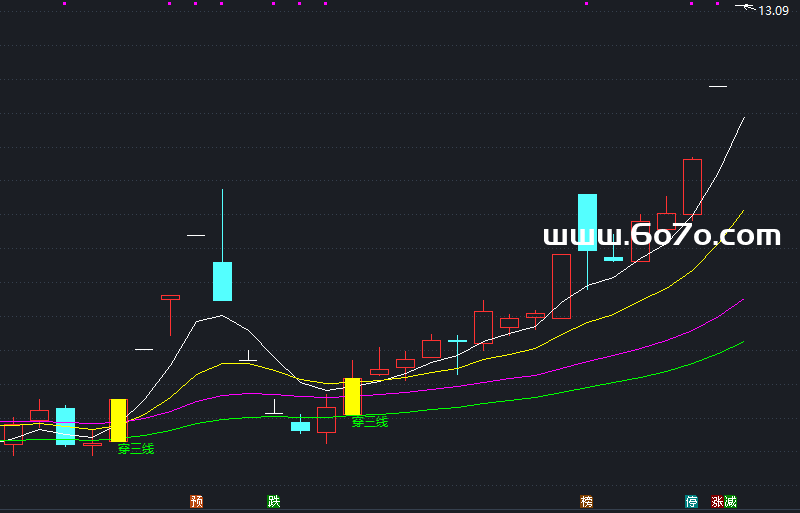Screen dimensions: 800x513
Task: Click the second yellow 穿三线 signal candle
Action: (x=353, y=396)
